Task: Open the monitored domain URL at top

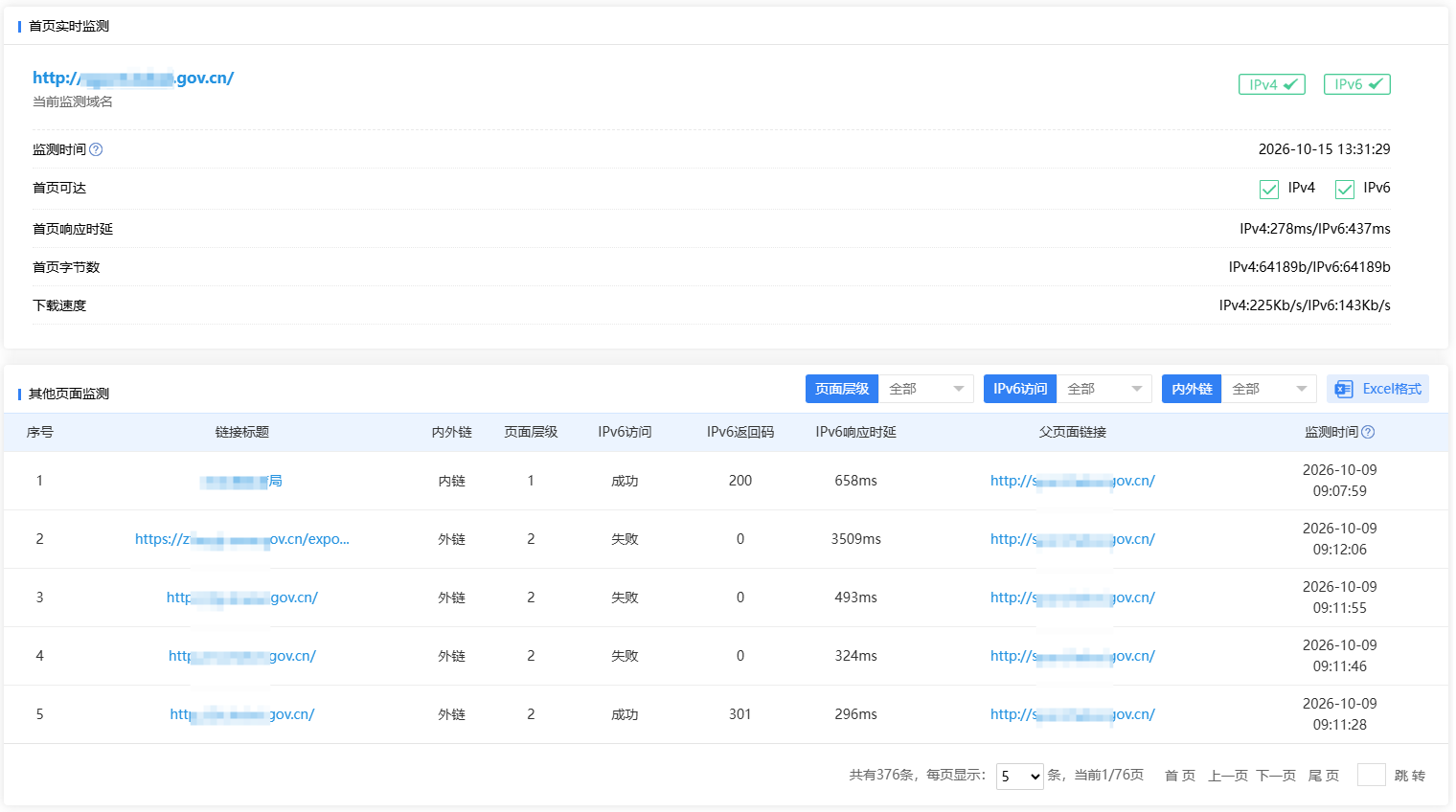Action: [133, 78]
